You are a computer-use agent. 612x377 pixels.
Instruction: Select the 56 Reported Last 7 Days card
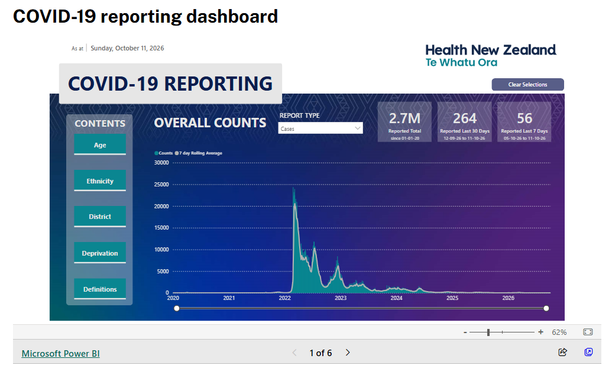[x=524, y=122]
